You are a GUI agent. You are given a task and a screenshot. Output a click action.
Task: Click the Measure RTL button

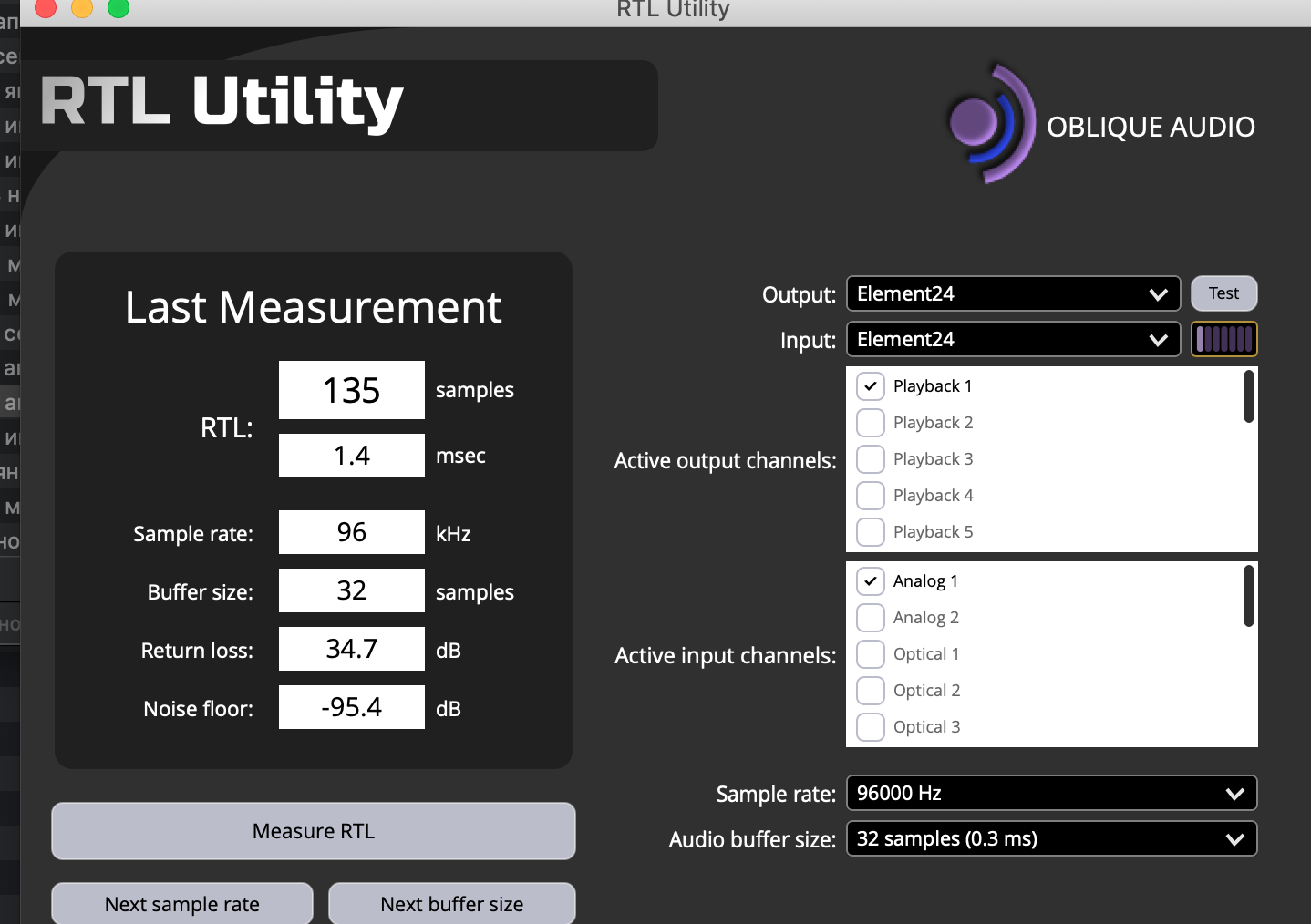[314, 831]
